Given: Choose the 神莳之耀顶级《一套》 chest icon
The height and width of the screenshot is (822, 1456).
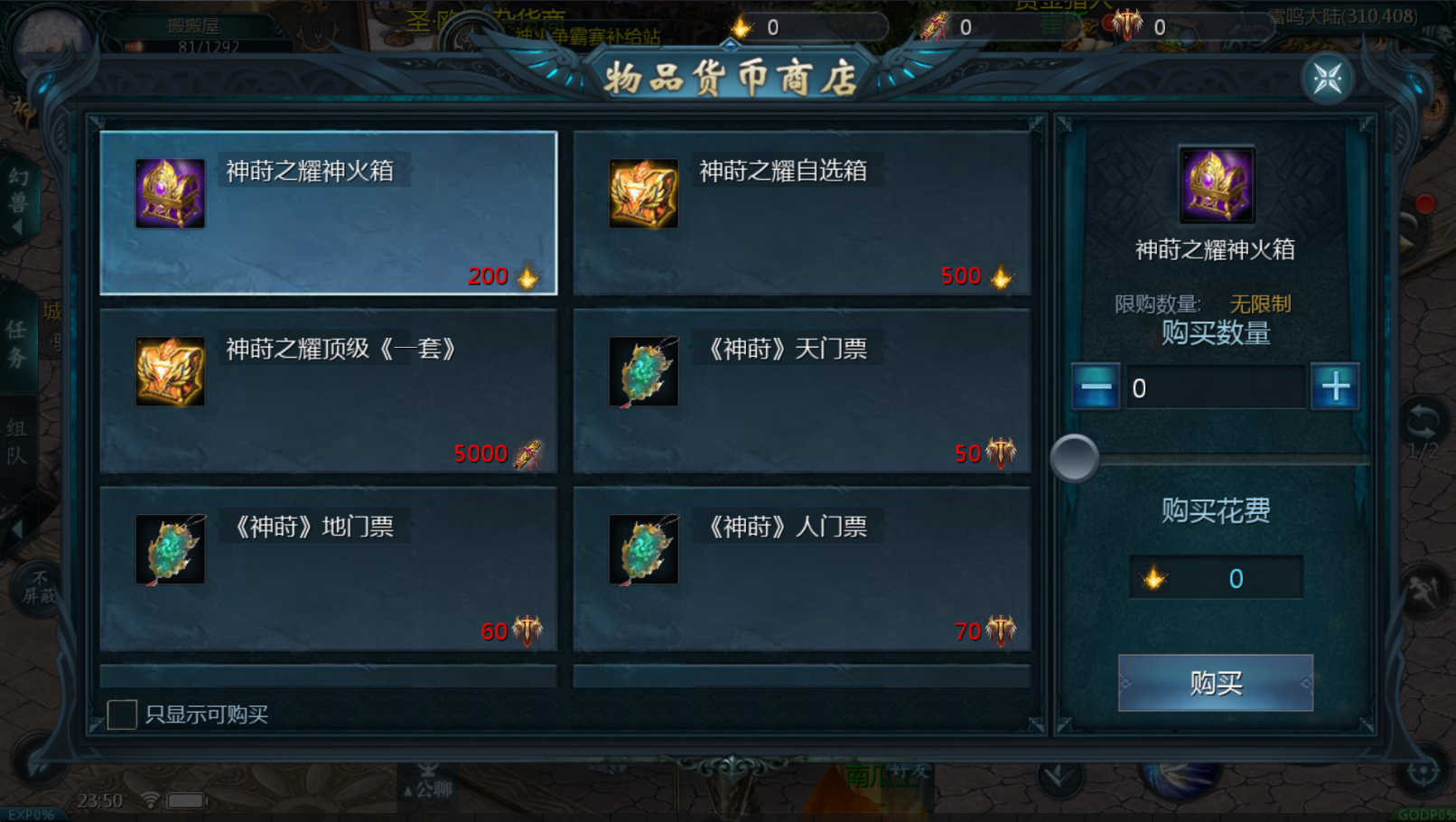Looking at the screenshot, I should (x=170, y=371).
